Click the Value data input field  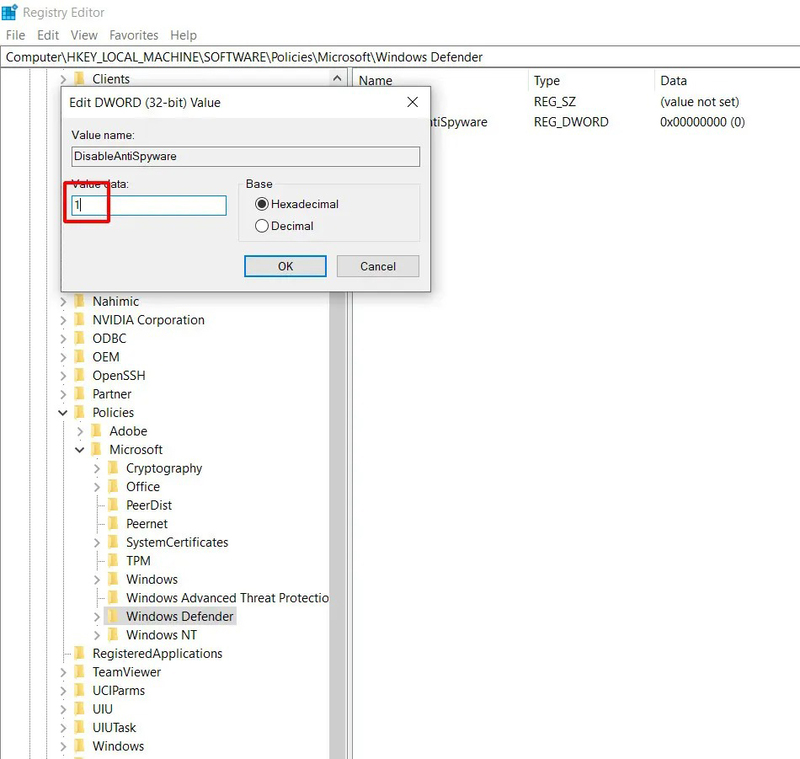(149, 206)
